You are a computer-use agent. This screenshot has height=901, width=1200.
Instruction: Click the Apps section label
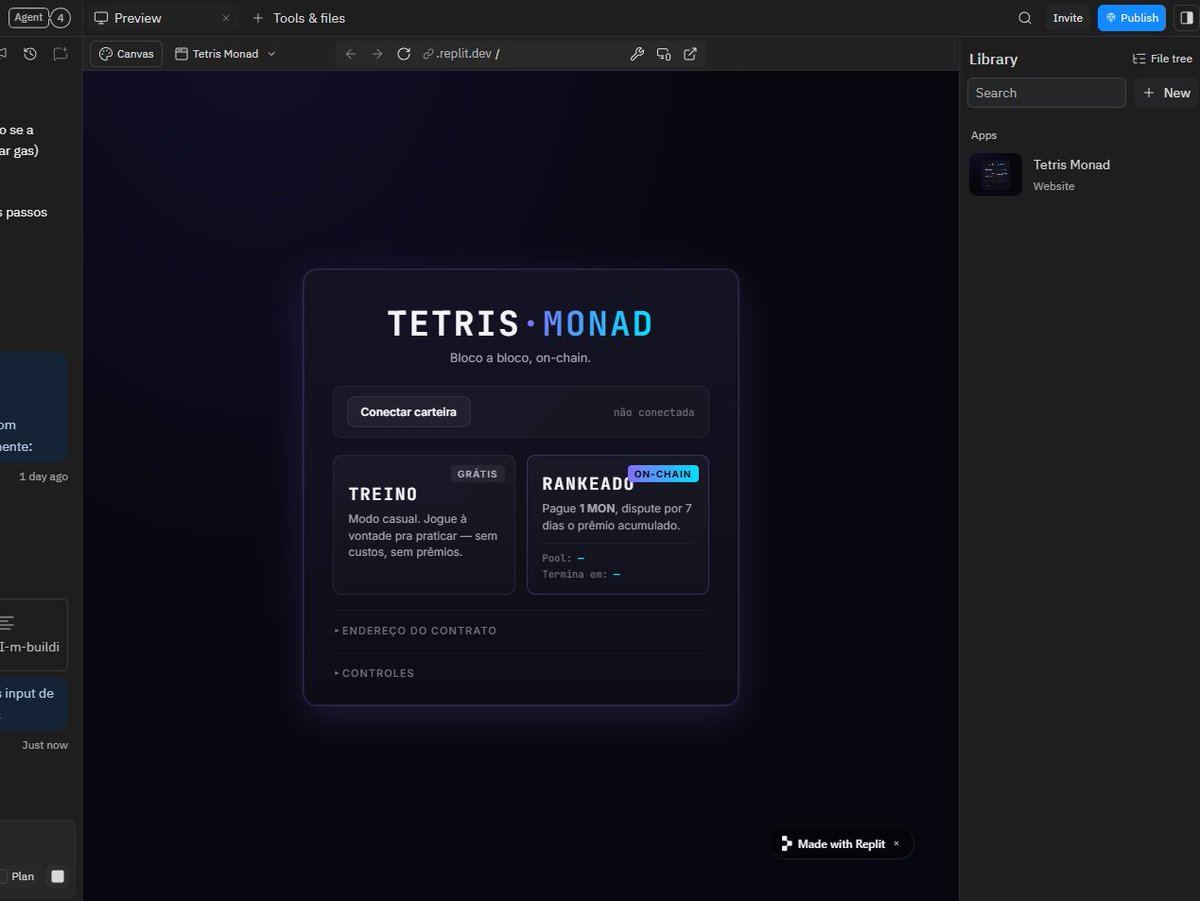pos(984,135)
